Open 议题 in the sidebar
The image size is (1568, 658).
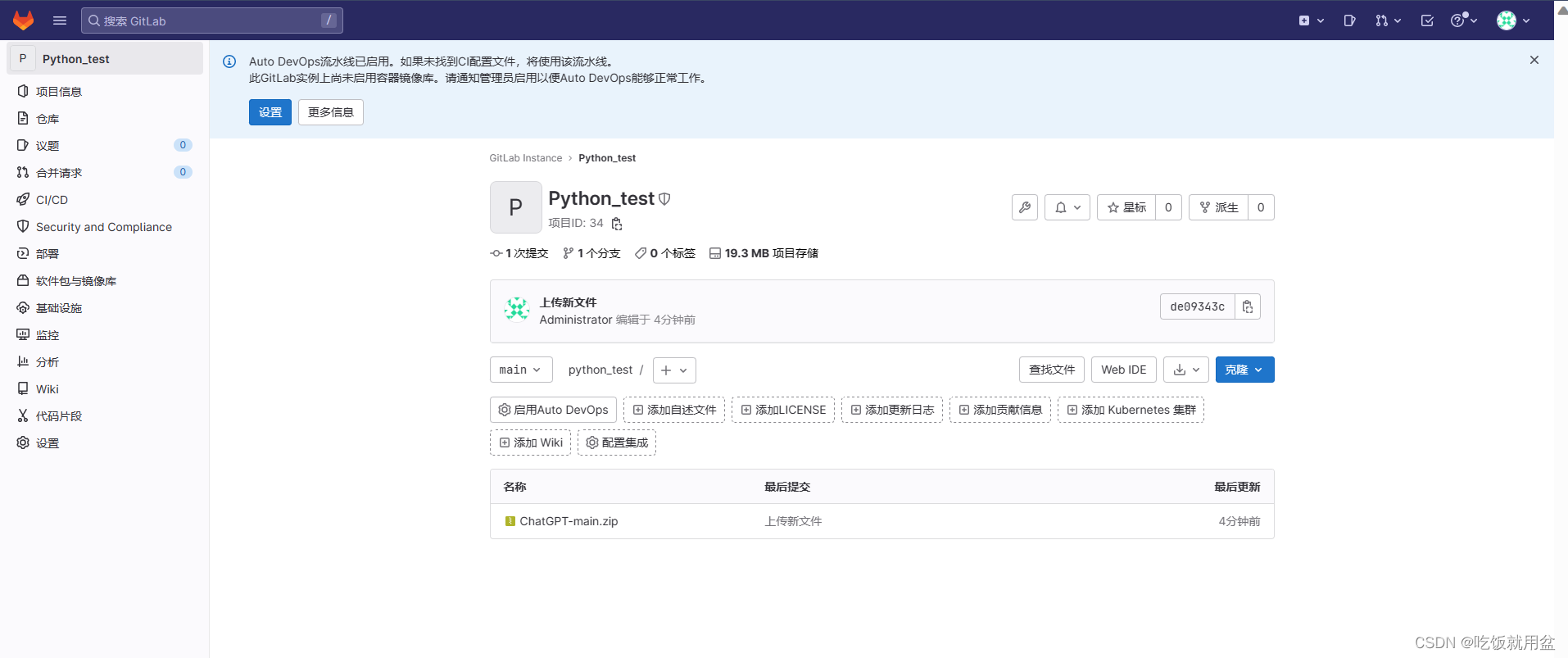[x=105, y=145]
